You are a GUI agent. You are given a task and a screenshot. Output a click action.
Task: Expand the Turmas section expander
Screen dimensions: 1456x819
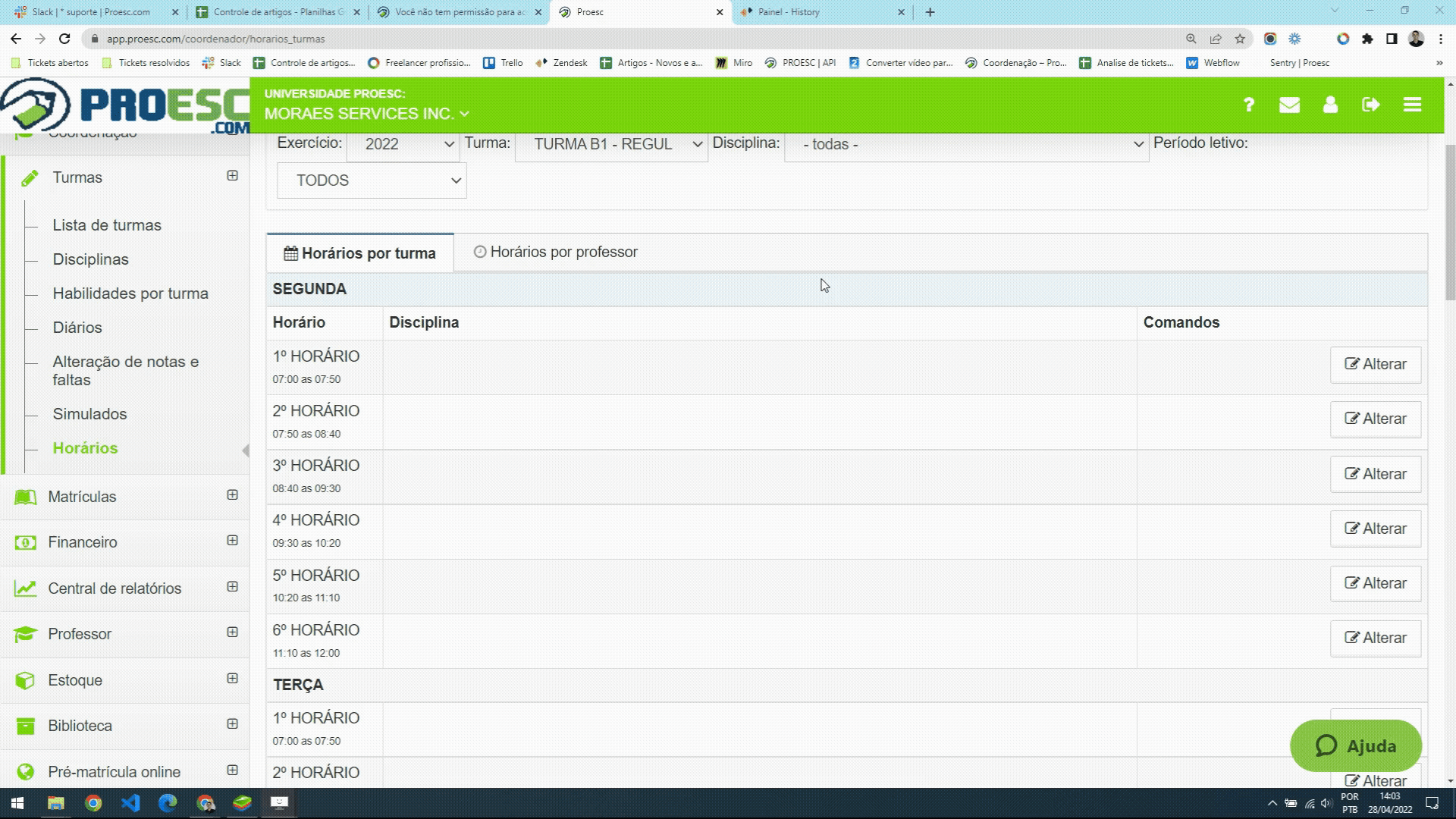tap(233, 176)
